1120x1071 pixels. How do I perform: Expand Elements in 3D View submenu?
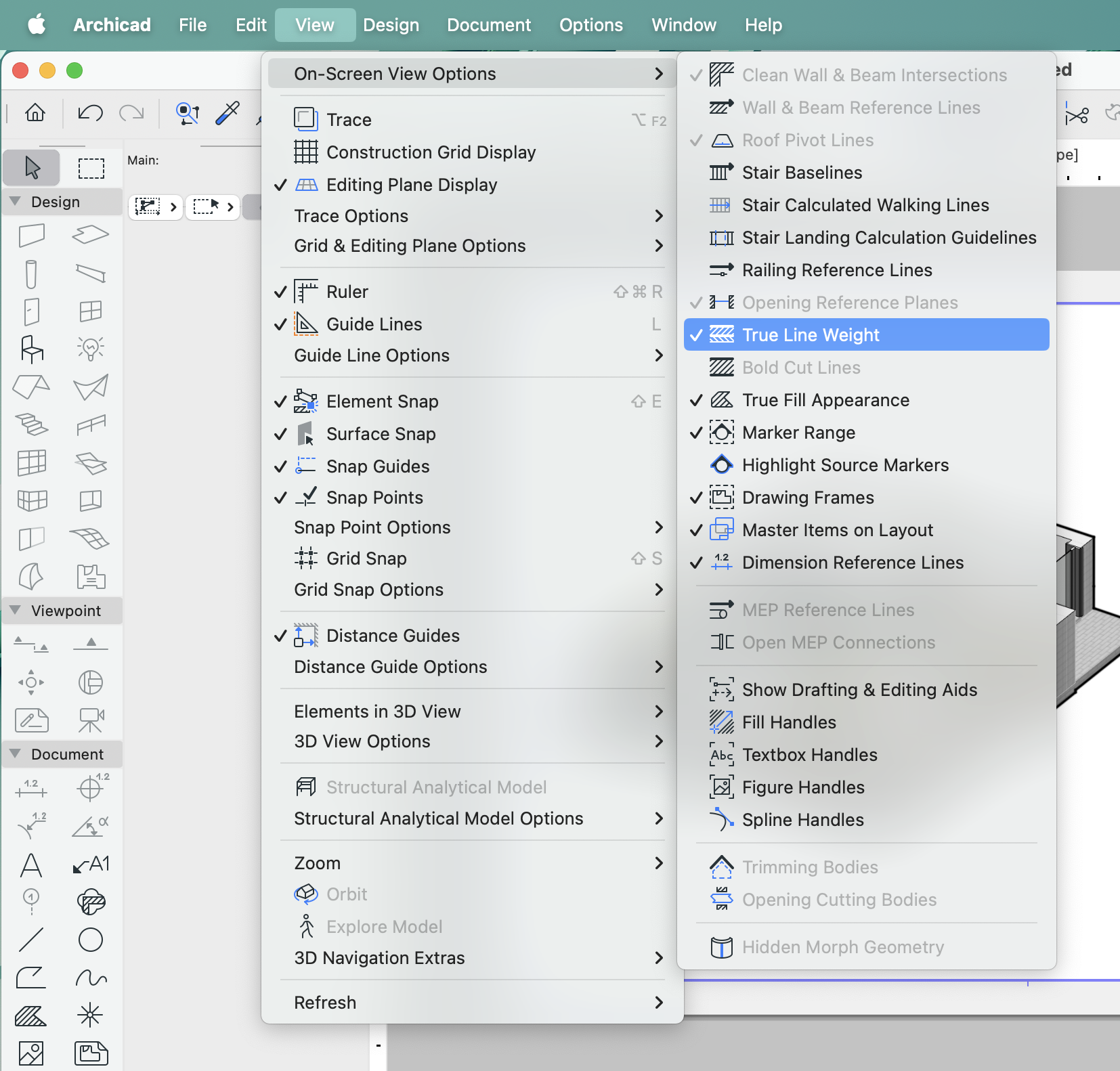[472, 712]
